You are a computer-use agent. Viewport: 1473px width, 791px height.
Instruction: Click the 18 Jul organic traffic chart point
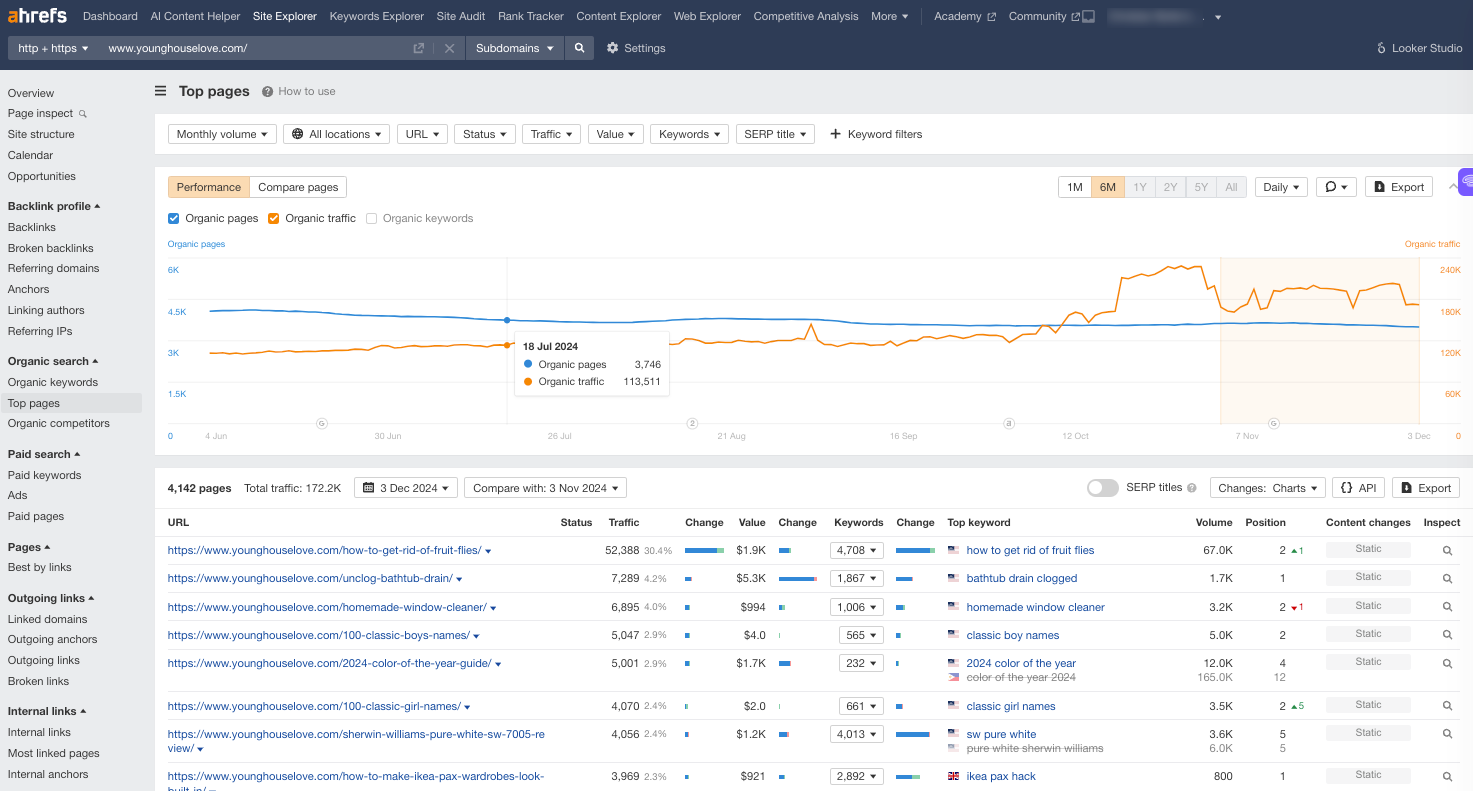click(x=507, y=345)
